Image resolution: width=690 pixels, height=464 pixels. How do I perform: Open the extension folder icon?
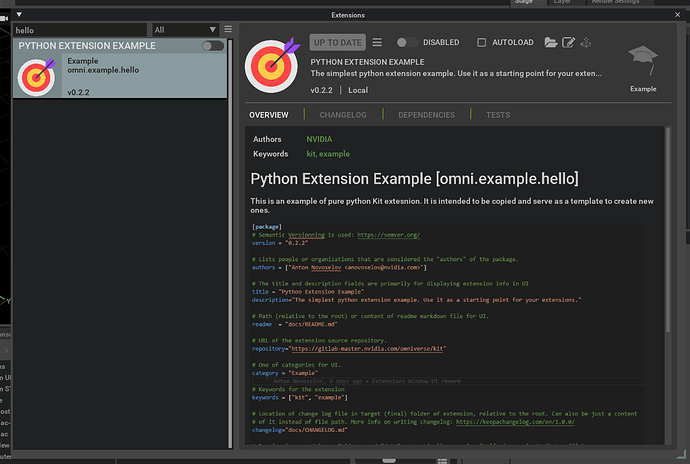(x=551, y=42)
